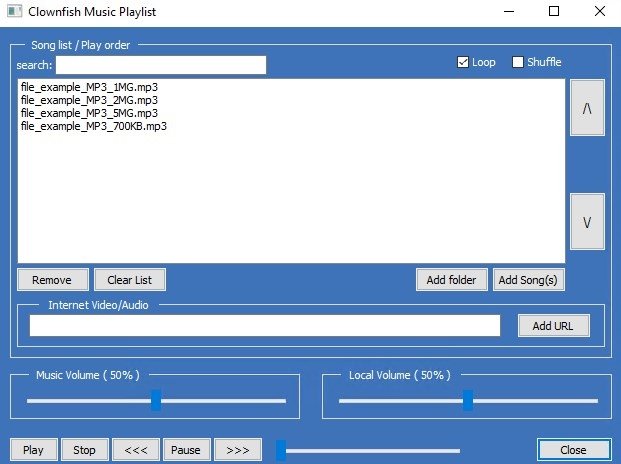Open the Add folder dialog

(451, 280)
